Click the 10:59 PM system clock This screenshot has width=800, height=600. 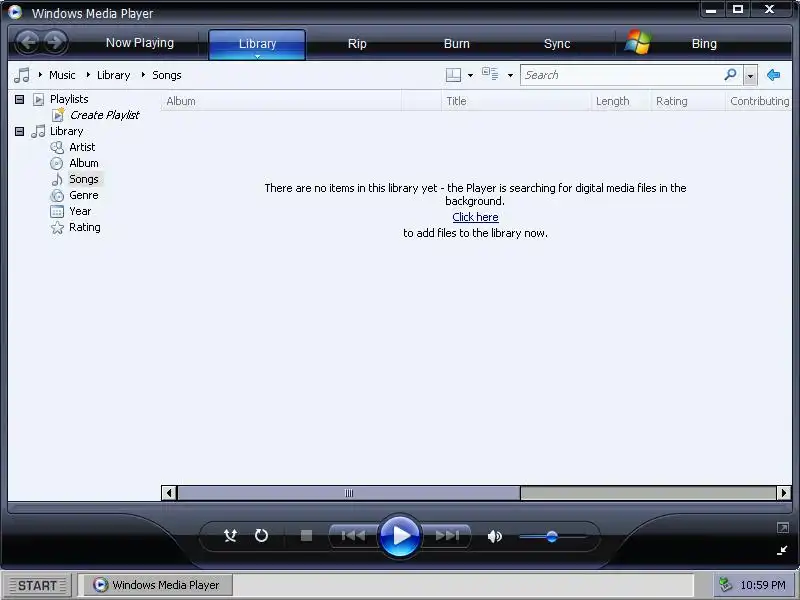pos(763,585)
